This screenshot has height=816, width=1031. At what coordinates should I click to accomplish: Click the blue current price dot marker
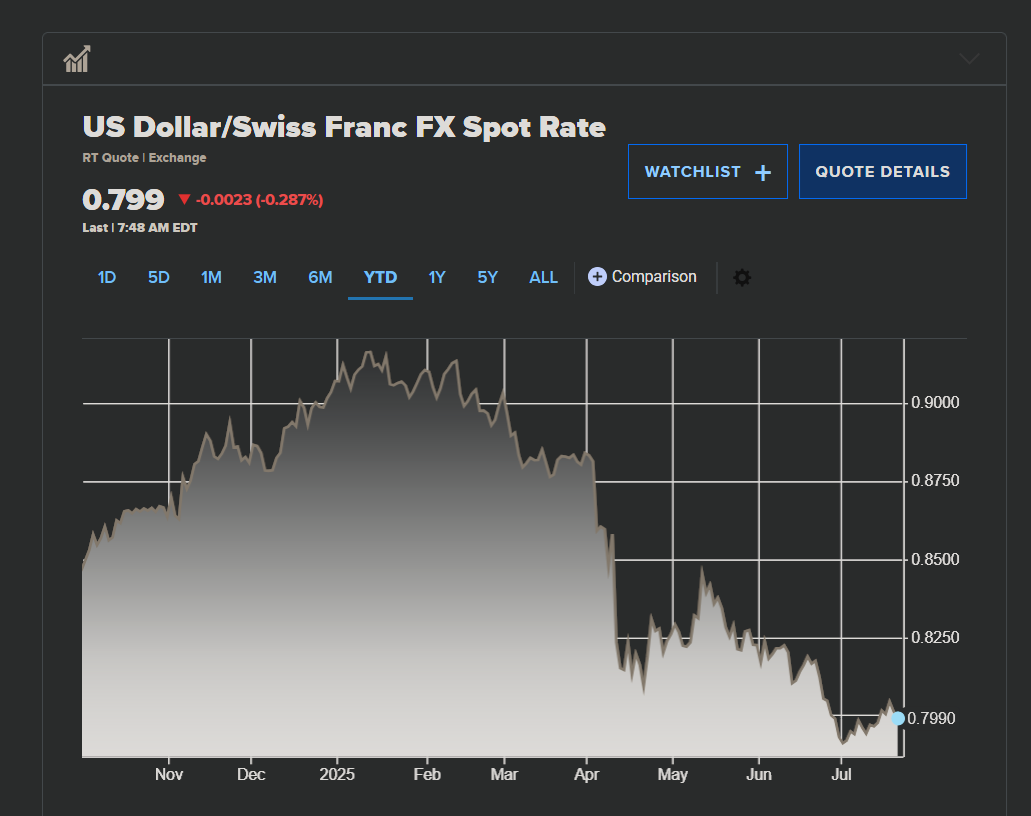(x=897, y=718)
